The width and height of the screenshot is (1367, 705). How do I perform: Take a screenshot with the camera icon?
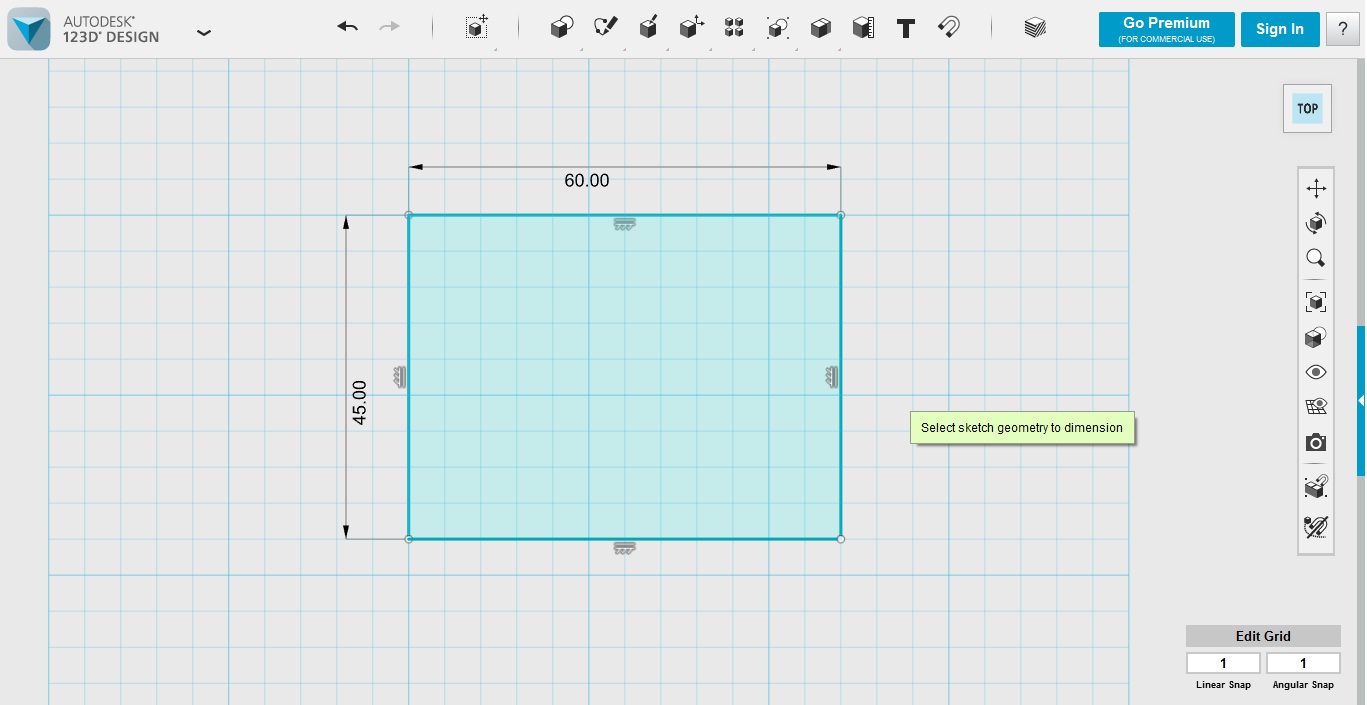(x=1316, y=442)
